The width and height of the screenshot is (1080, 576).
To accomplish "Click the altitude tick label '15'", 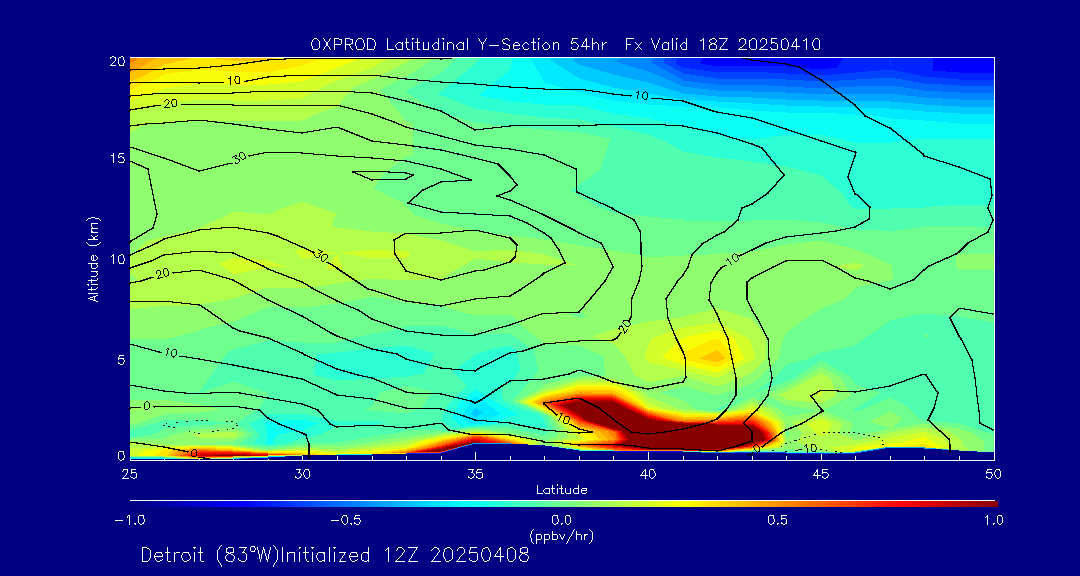I will coord(117,159).
